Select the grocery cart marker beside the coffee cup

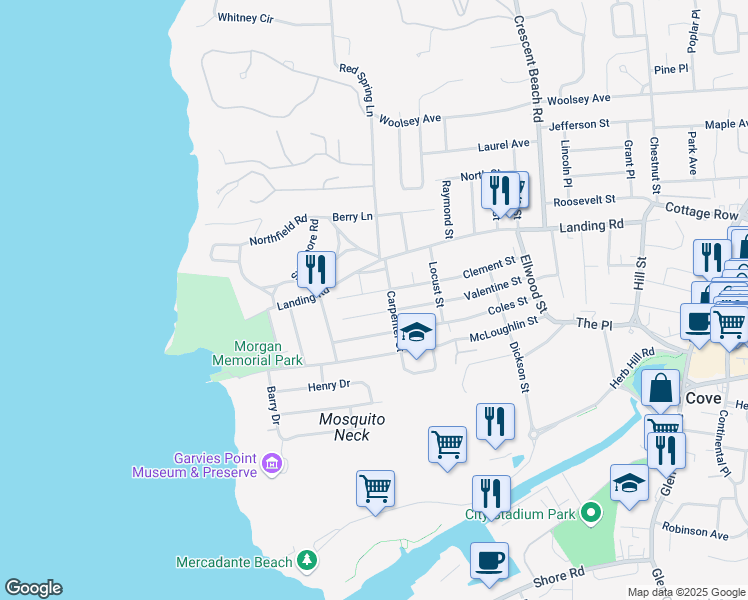point(729,326)
